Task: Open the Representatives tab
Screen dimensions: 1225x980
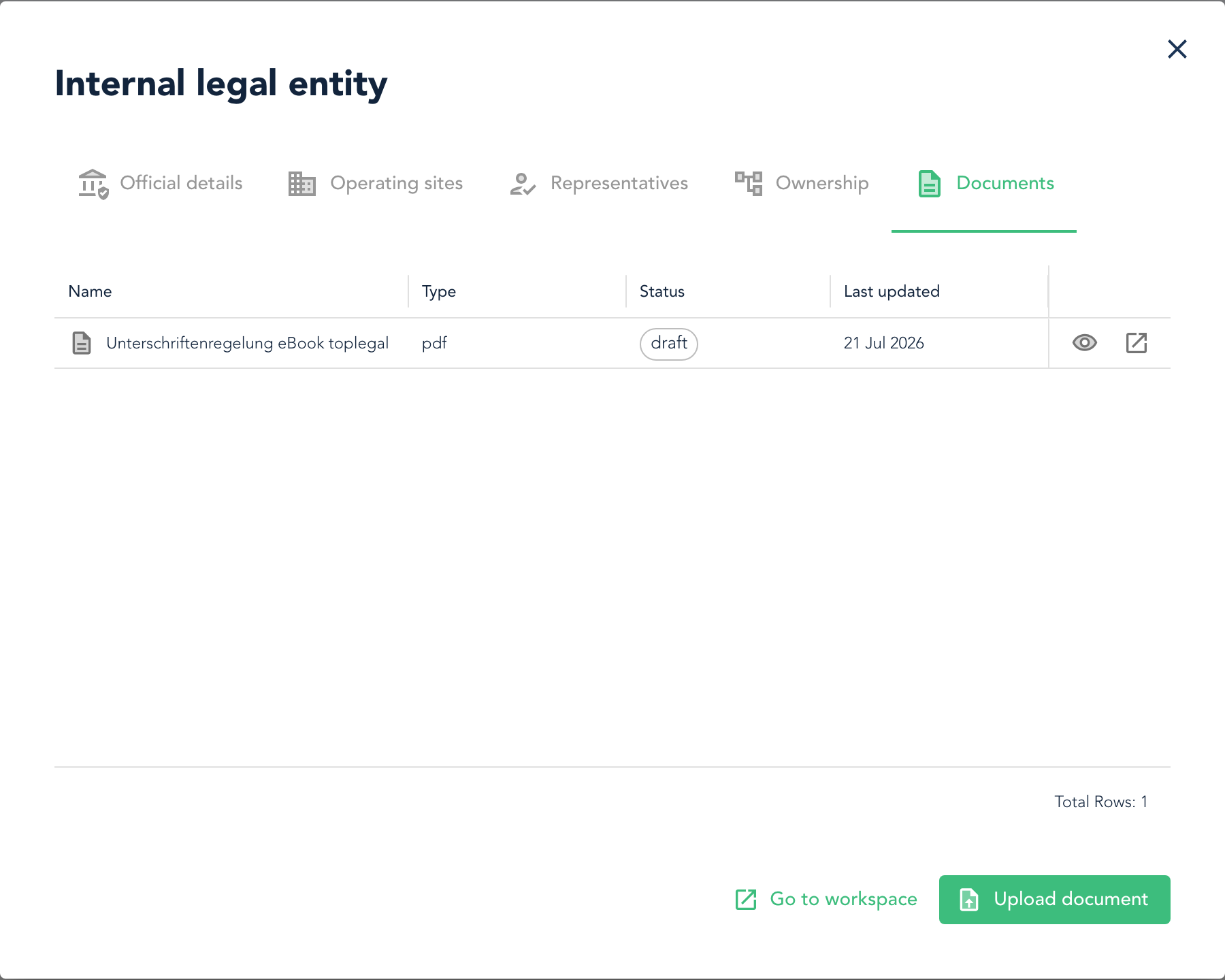Action: pyautogui.click(x=599, y=183)
